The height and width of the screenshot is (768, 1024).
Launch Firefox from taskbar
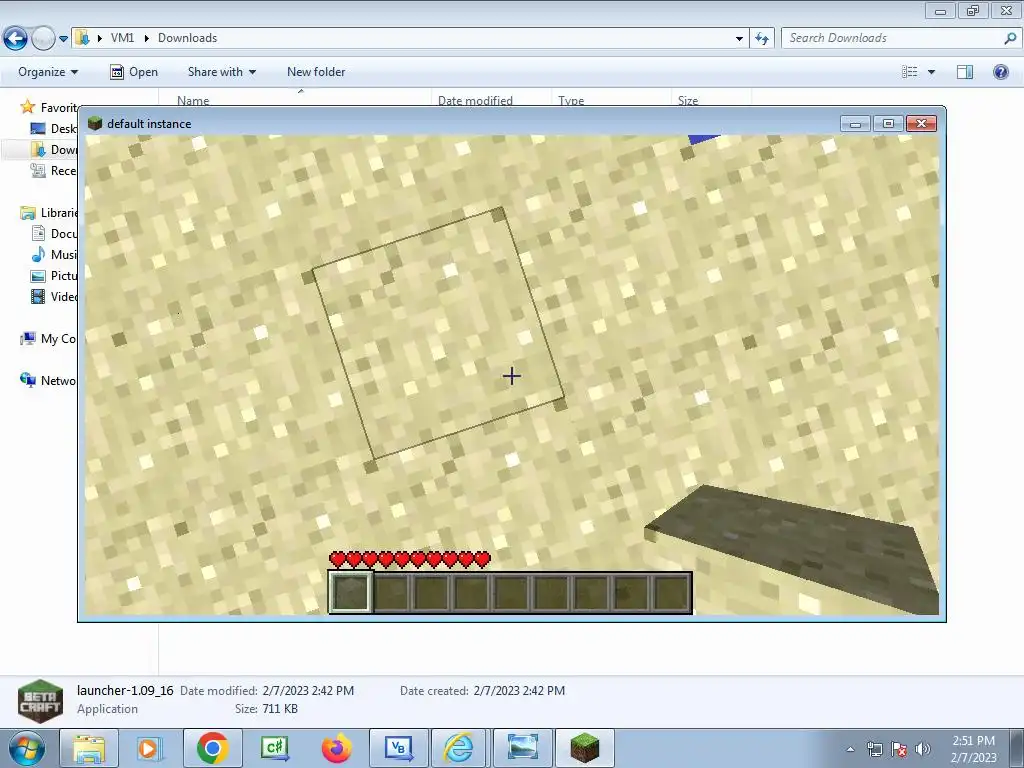pyautogui.click(x=336, y=748)
